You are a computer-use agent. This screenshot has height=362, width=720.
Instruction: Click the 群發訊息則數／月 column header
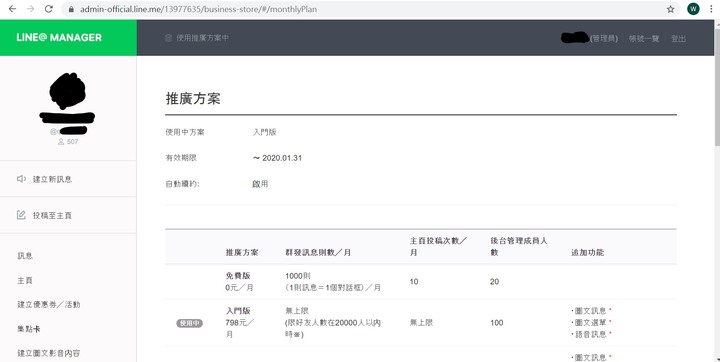pyautogui.click(x=318, y=253)
